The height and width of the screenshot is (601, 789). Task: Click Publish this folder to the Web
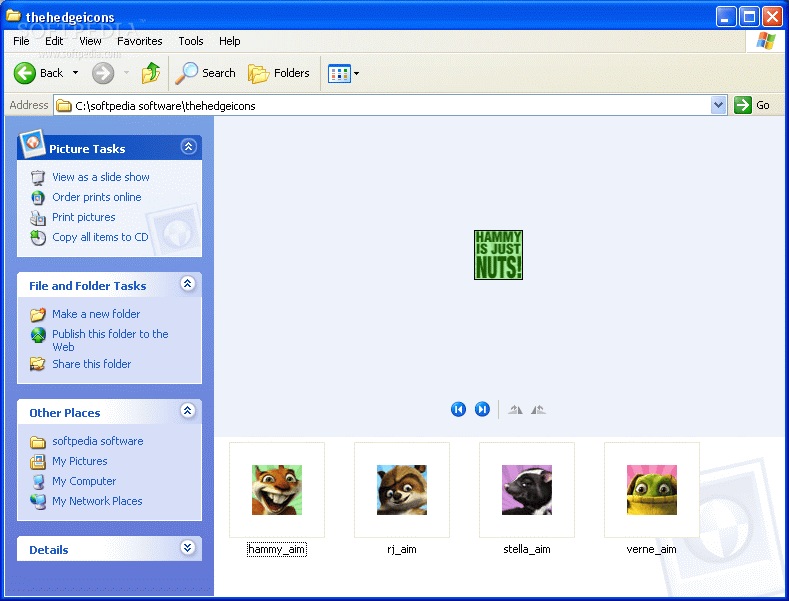[110, 340]
